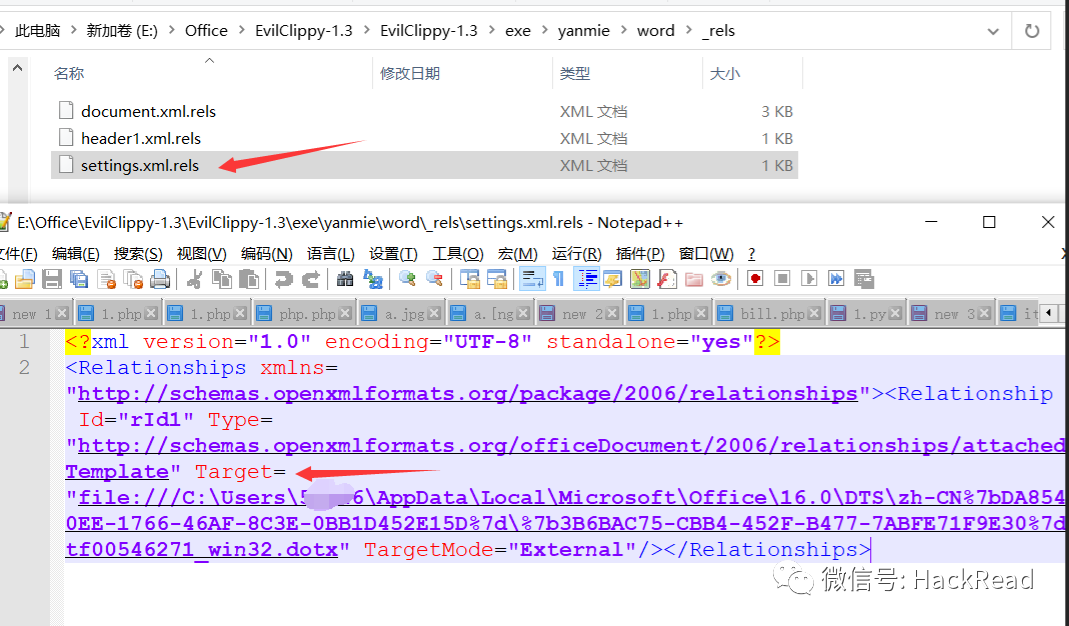Image resolution: width=1069 pixels, height=626 pixels.
Task: Click the tab bar scroll-left arrow
Action: coord(1049,313)
